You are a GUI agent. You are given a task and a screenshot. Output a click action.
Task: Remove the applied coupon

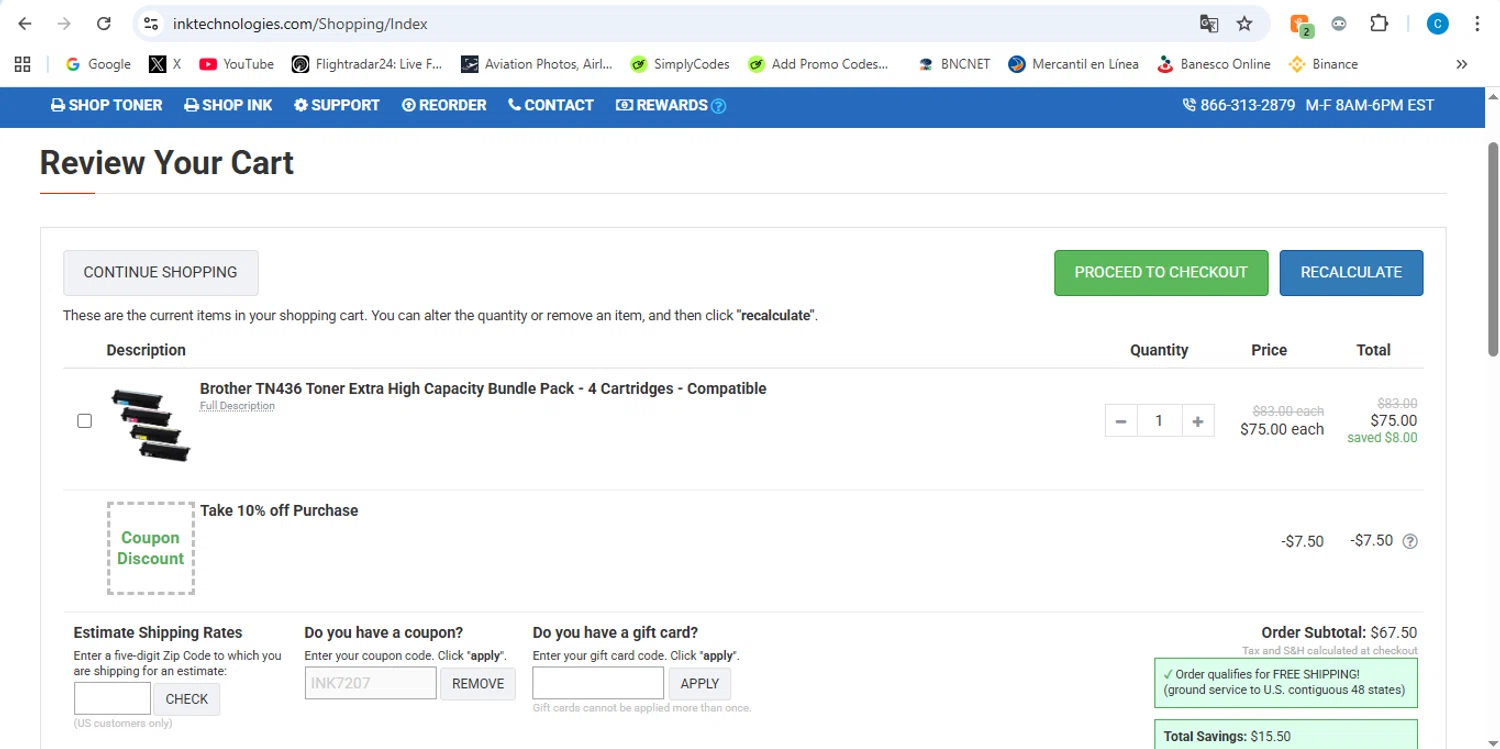pos(478,684)
